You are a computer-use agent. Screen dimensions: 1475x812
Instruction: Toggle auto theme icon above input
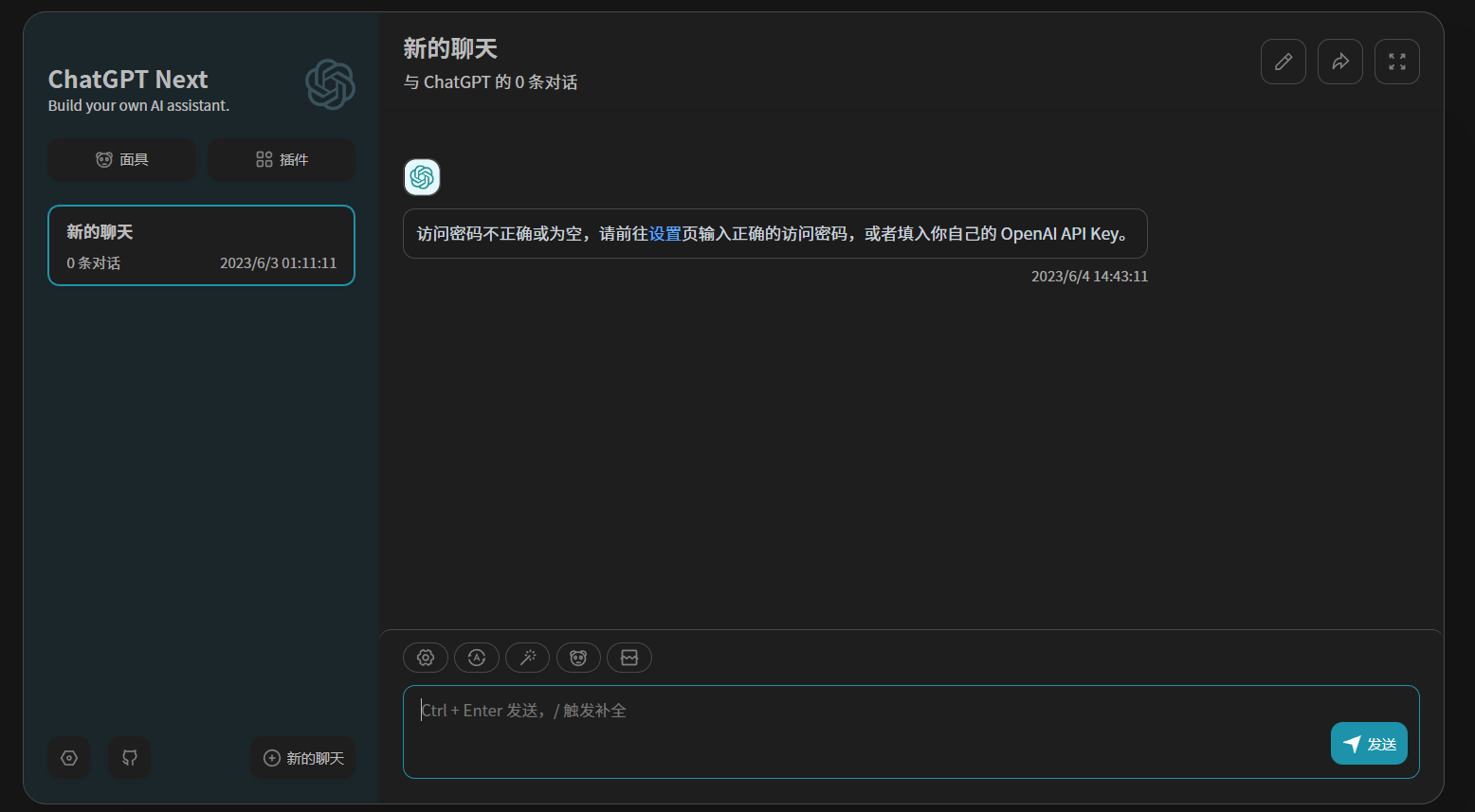[477, 658]
